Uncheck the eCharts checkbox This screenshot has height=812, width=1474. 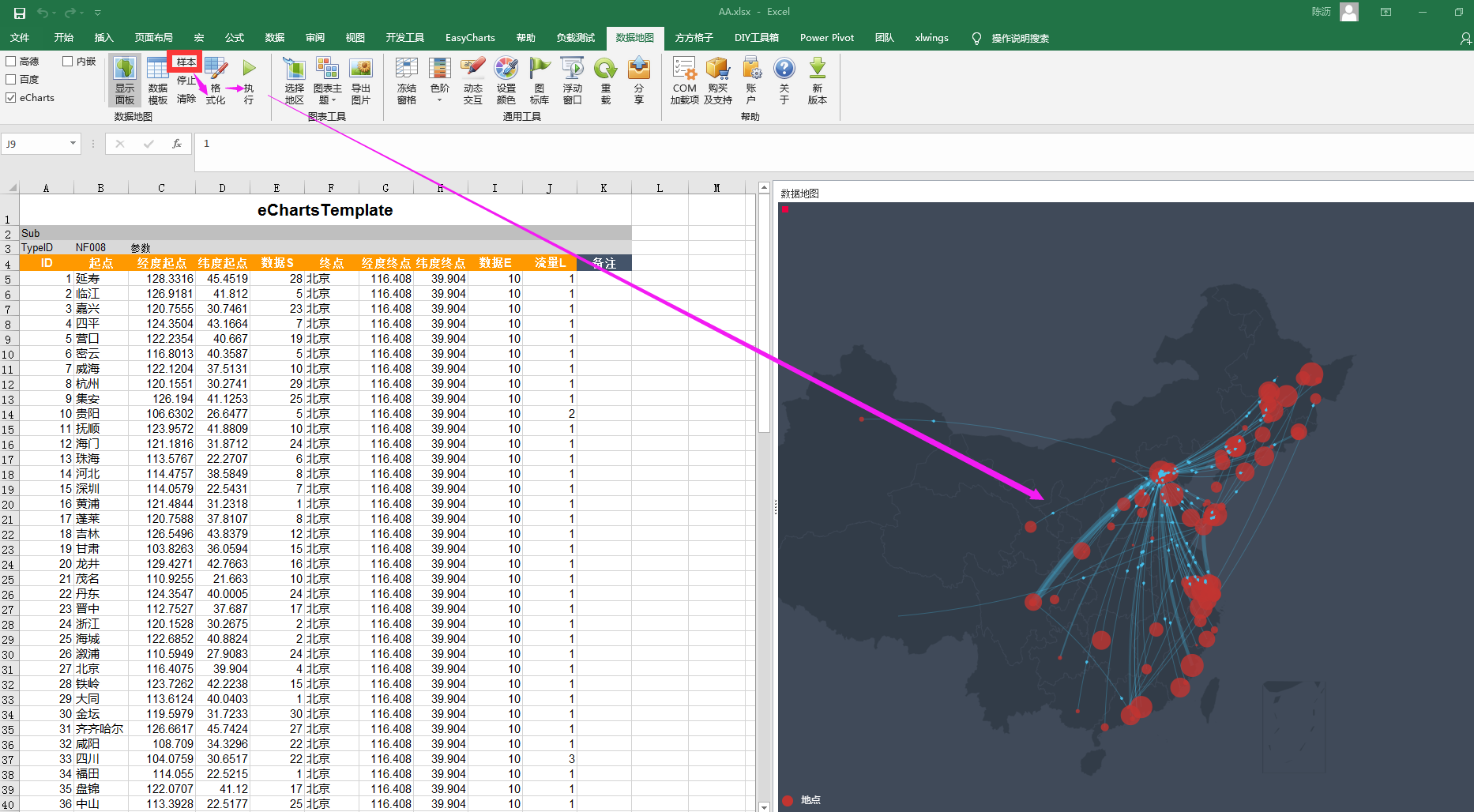(11, 97)
